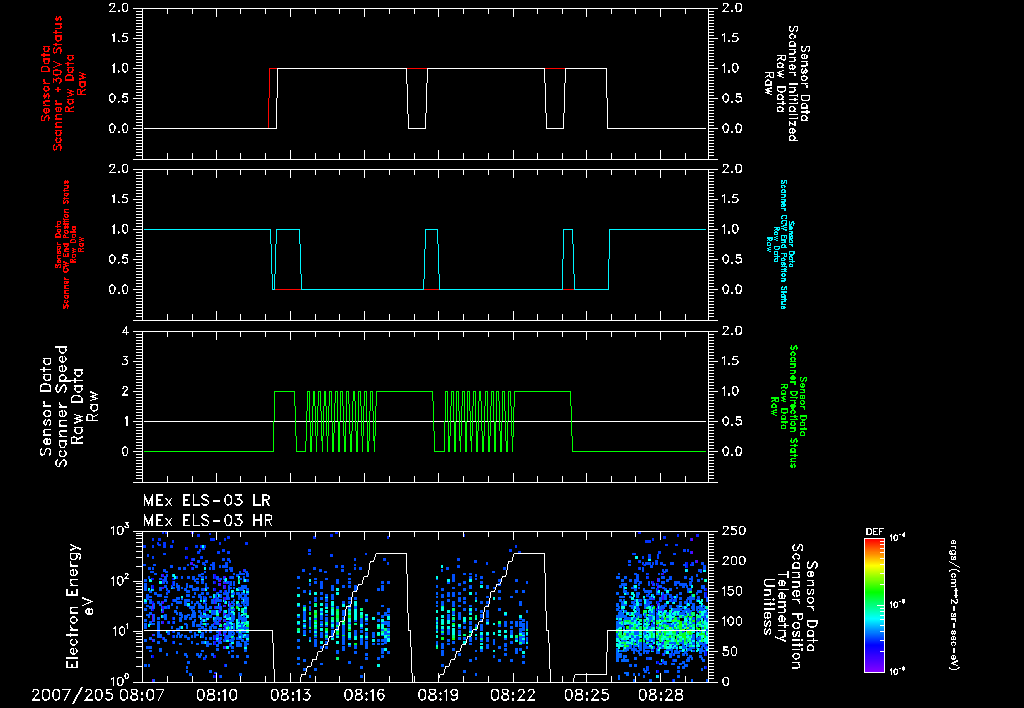Select the uppermost tick value of the DEF color bar
The image size is (1024, 708).
pos(897,538)
